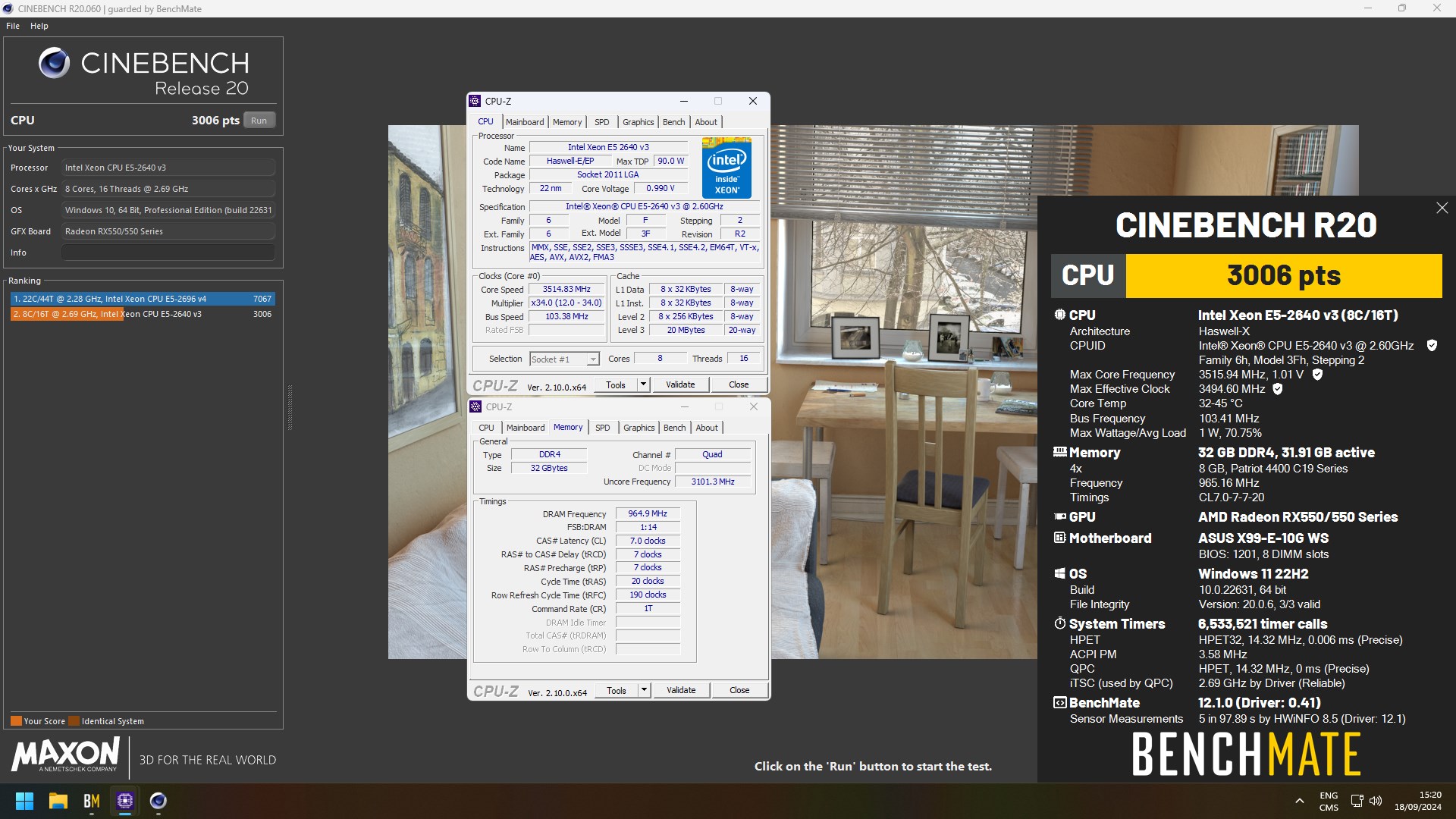The width and height of the screenshot is (1456, 819).
Task: Open Graphics tab in lower CPU-Z window
Action: tap(639, 428)
